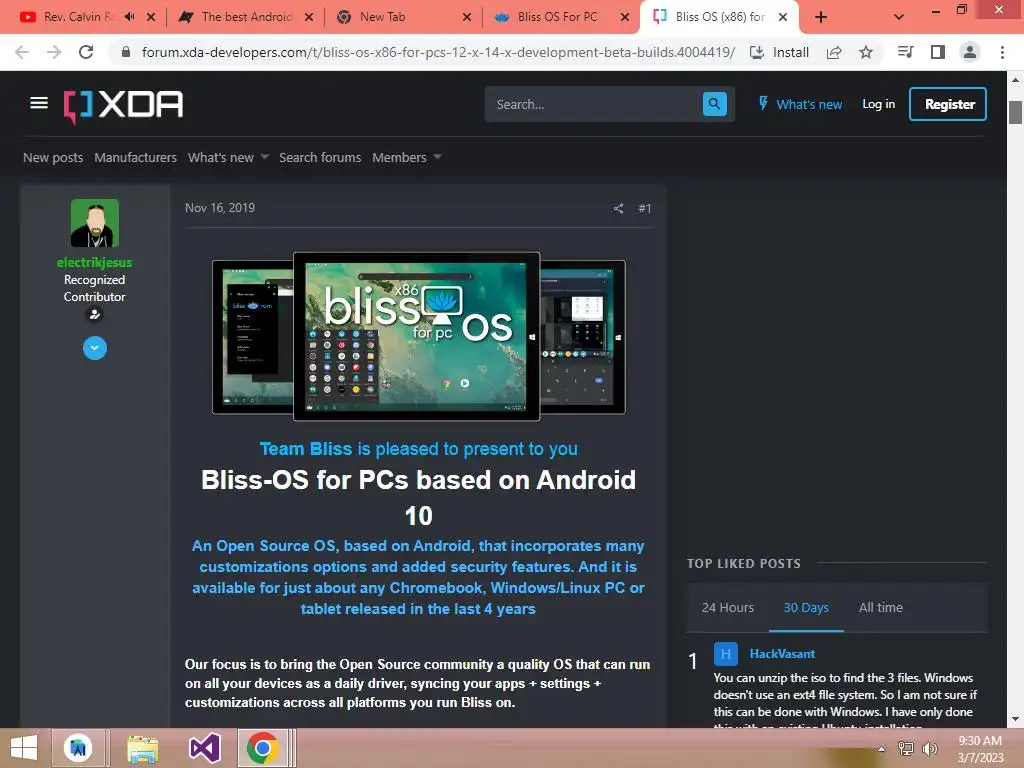1024x768 pixels.
Task: Open Chrome three-dot menu
Action: 1002,52
